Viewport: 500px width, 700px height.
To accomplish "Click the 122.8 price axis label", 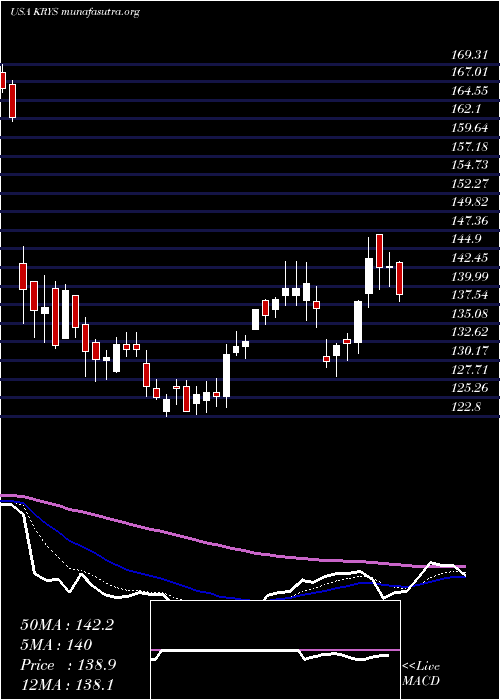I will pyautogui.click(x=466, y=407).
